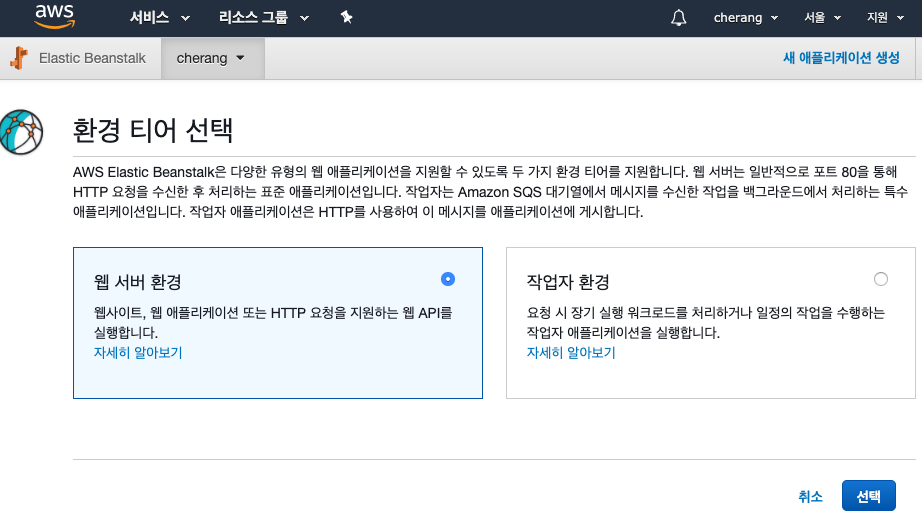Open 자세히 알아보기 under 웹 서버 환경
The width and height of the screenshot is (922, 531).
138,353
